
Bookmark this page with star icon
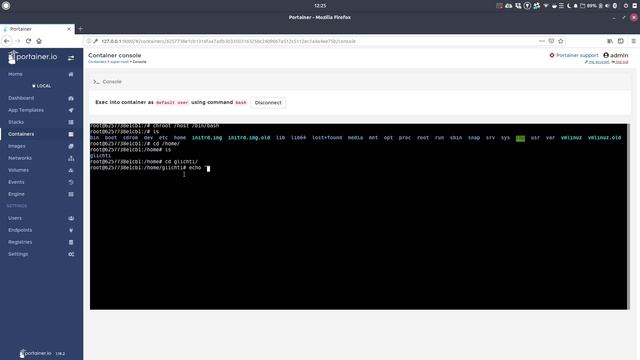pos(561,41)
